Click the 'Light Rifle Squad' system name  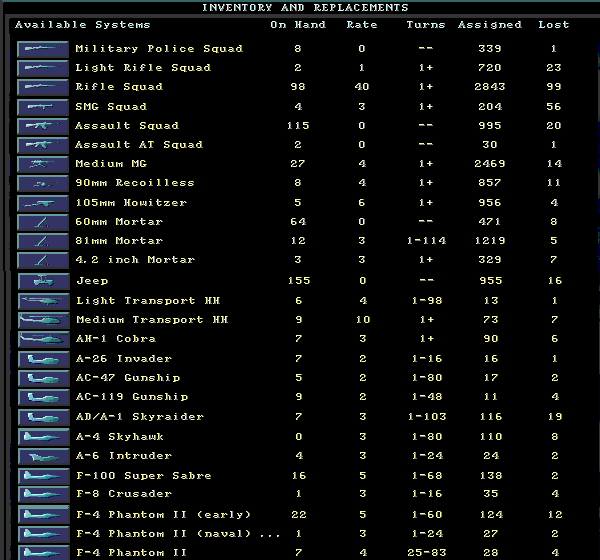coord(143,68)
